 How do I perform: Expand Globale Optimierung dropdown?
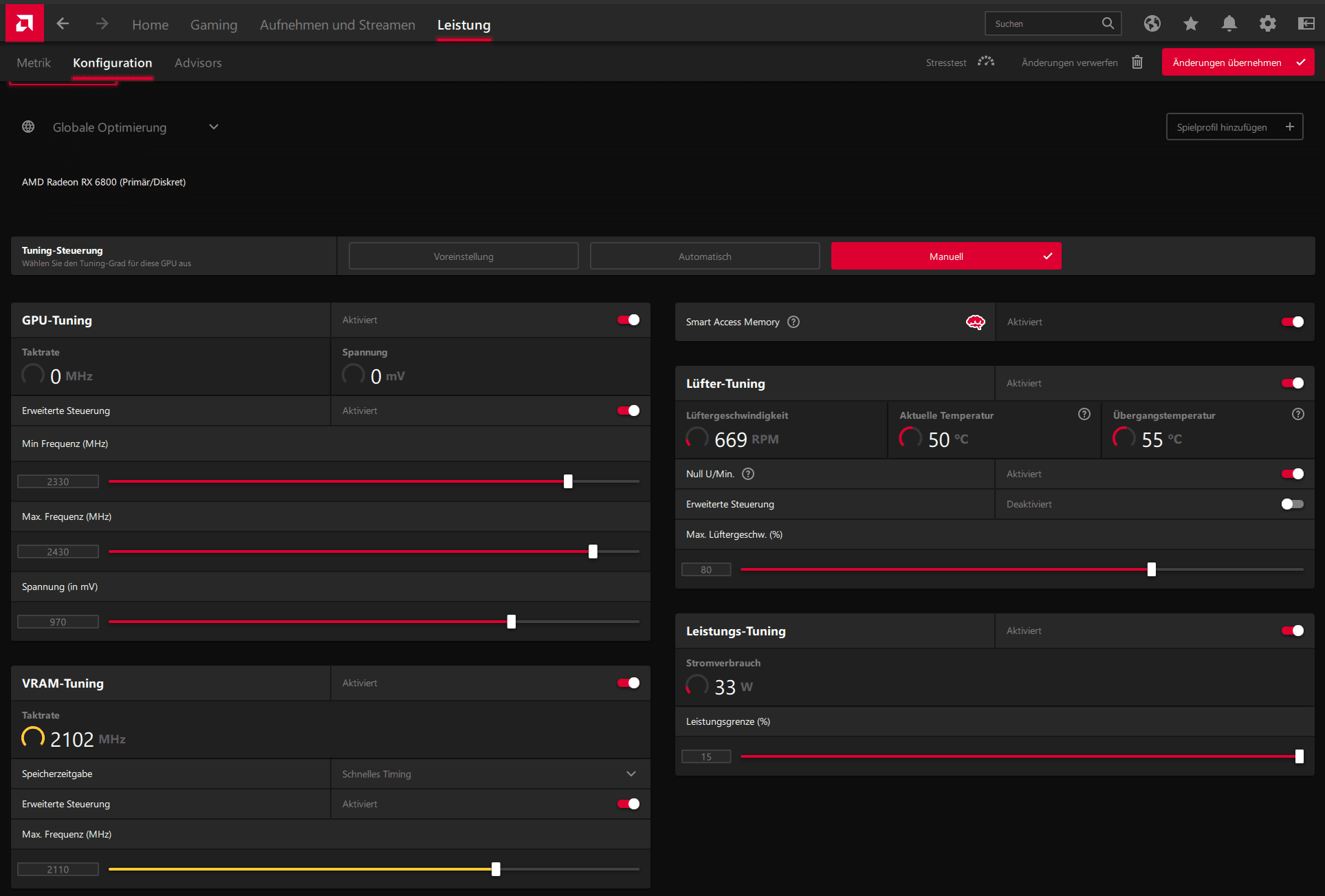pyautogui.click(x=214, y=127)
